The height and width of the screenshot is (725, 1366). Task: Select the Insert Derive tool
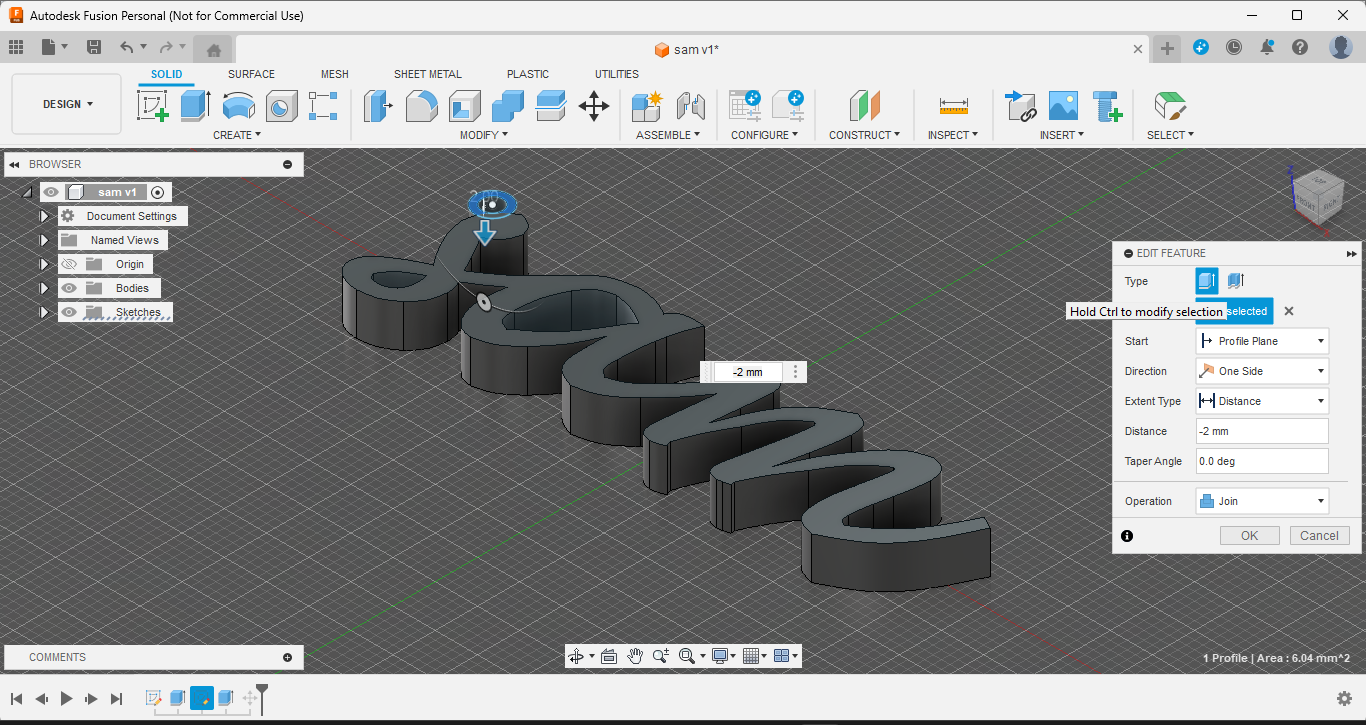1020,105
